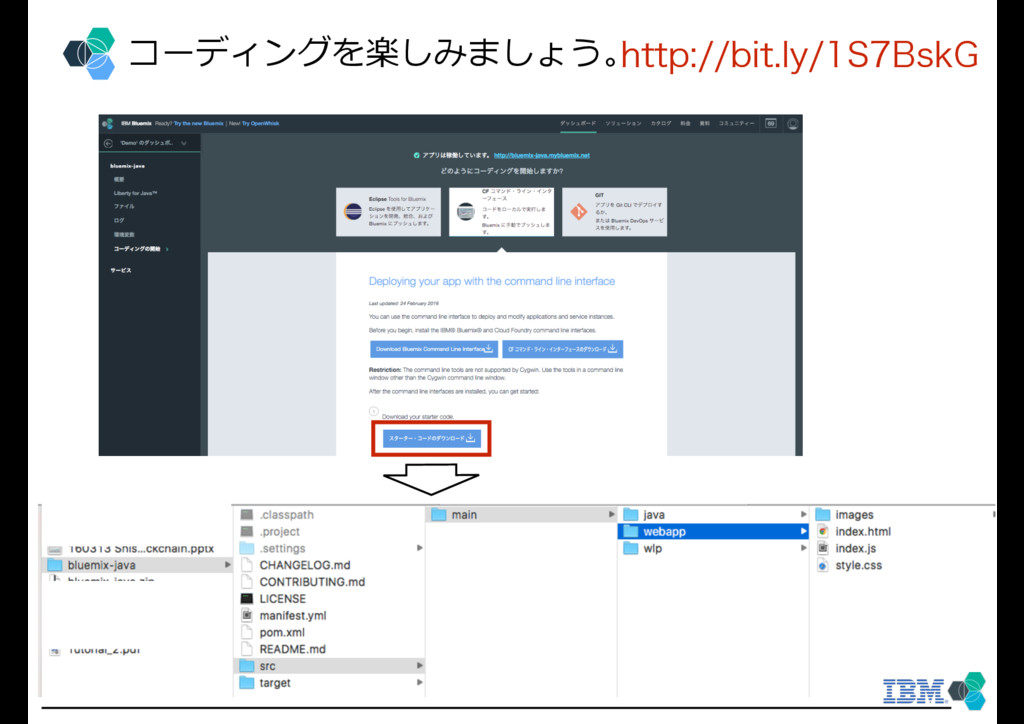Screen dimensions: 1024x724
Task: Select ファイル in the sidebar
Action: (124, 207)
